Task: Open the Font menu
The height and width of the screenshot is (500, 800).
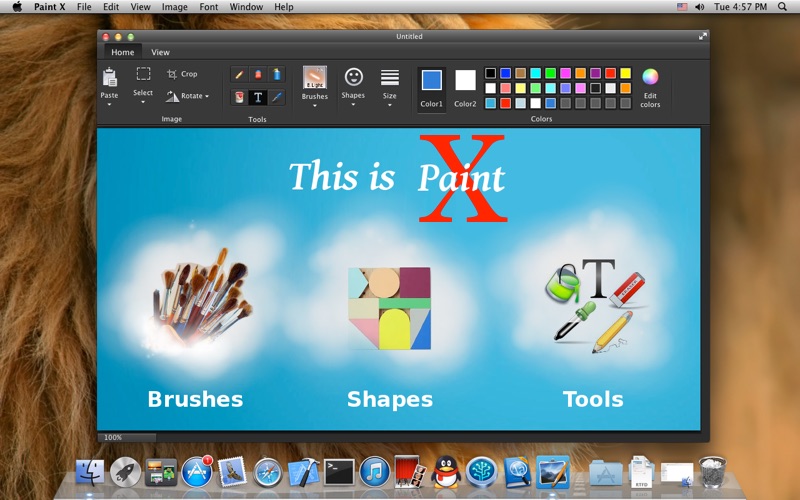Action: pyautogui.click(x=208, y=6)
